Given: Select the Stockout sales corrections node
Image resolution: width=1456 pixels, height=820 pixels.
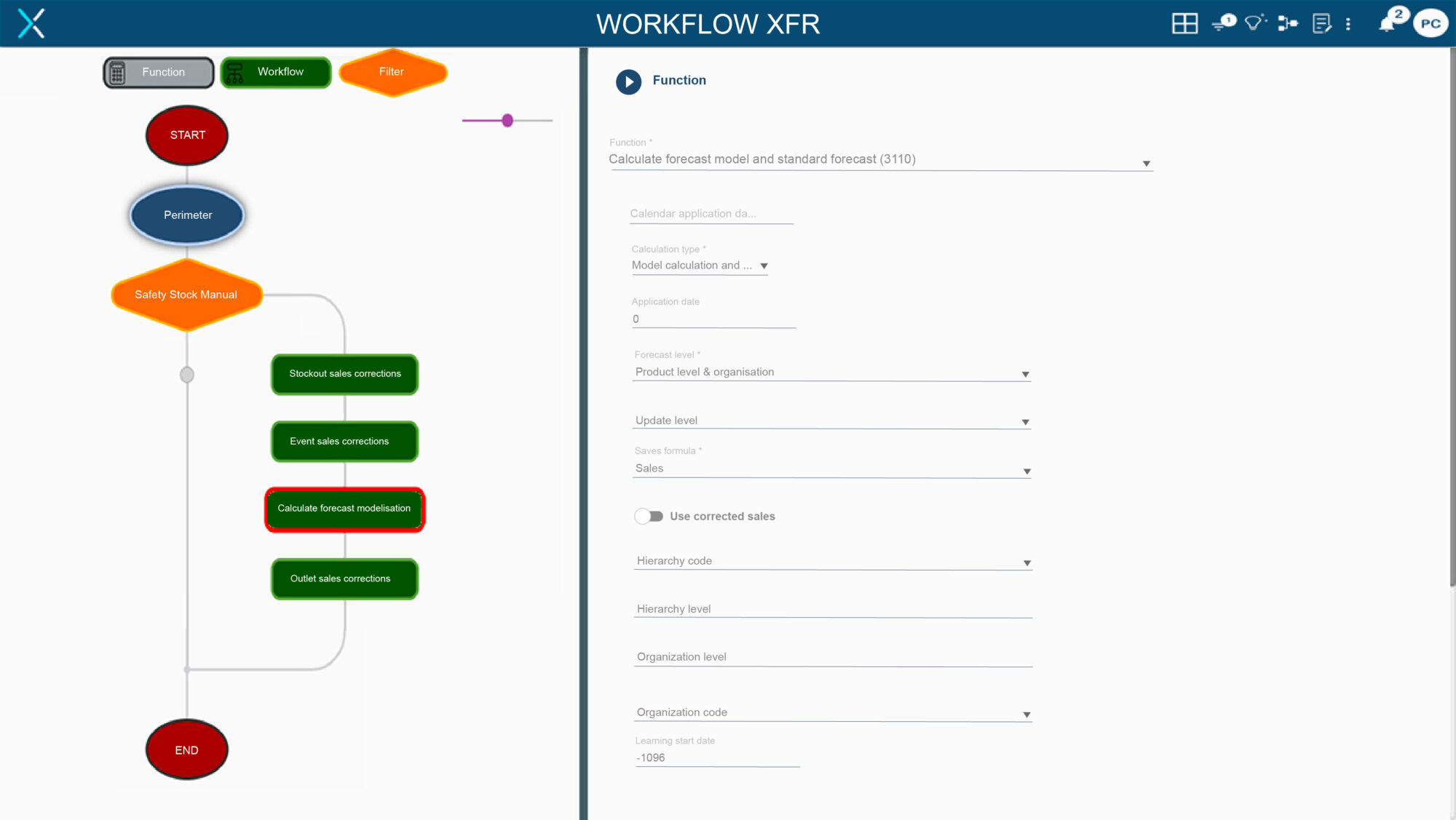Looking at the screenshot, I should [x=345, y=374].
